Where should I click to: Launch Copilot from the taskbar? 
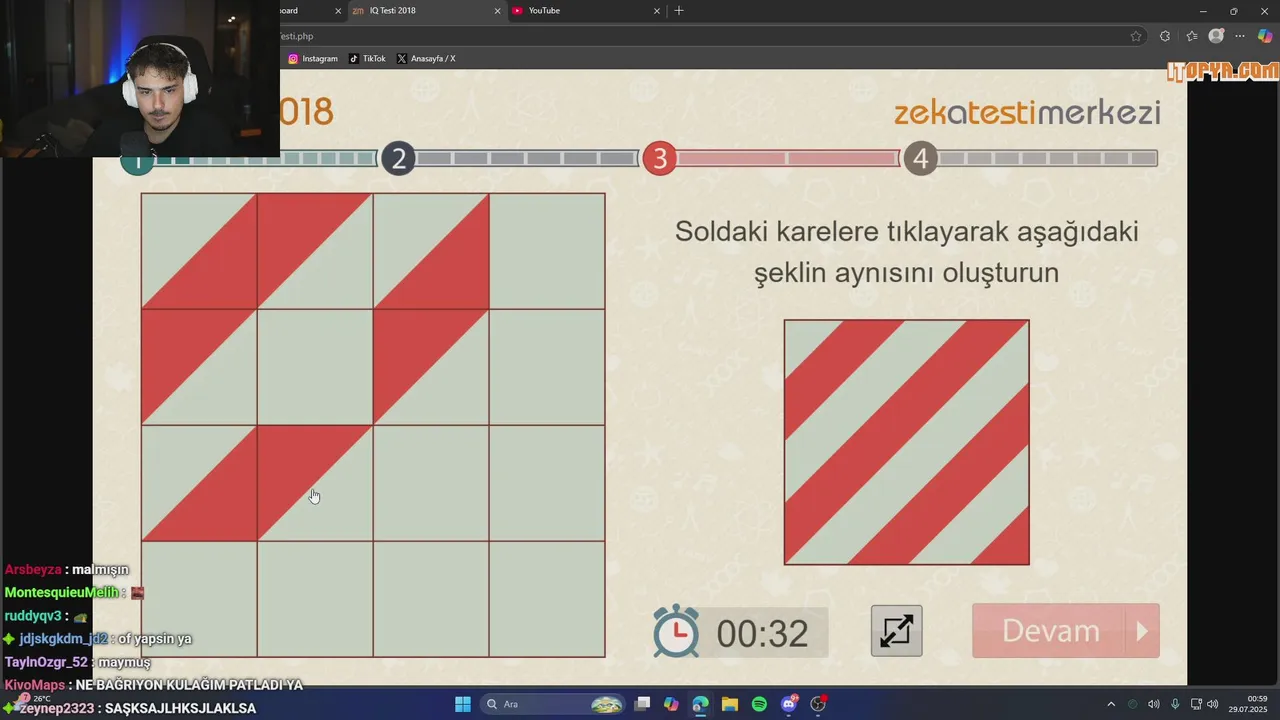(671, 704)
